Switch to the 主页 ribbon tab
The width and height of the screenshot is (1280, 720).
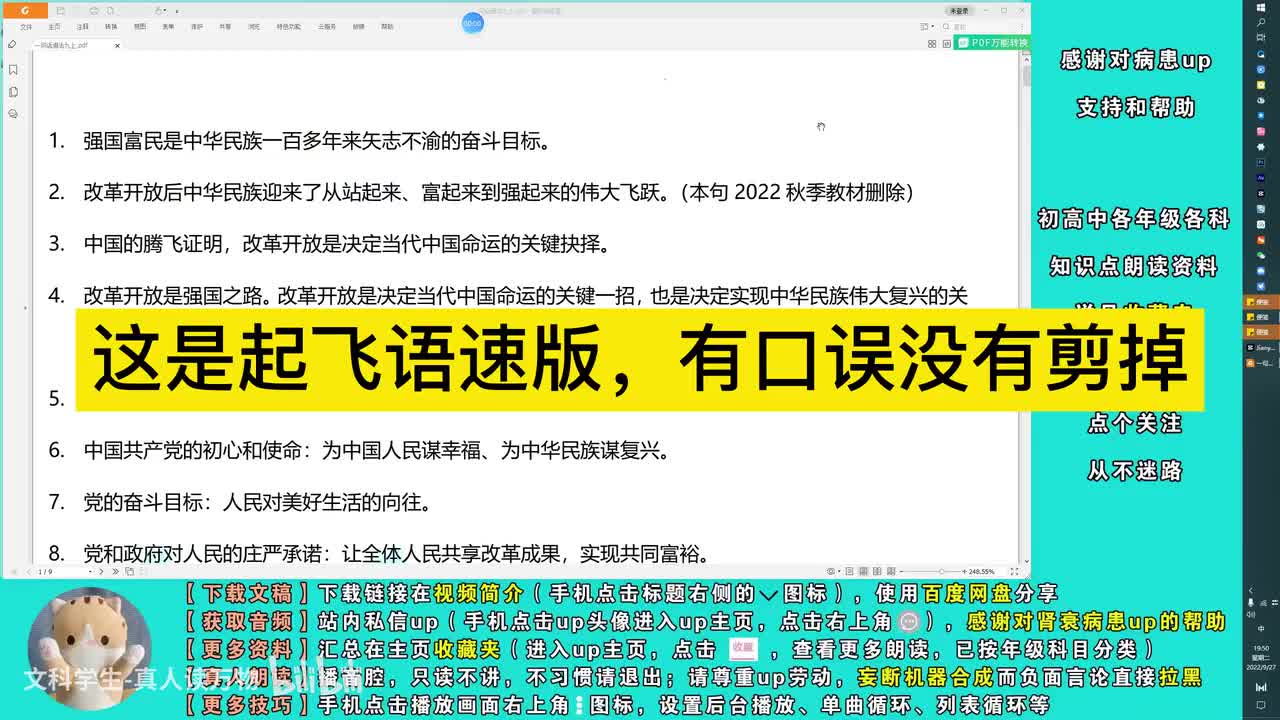point(55,27)
